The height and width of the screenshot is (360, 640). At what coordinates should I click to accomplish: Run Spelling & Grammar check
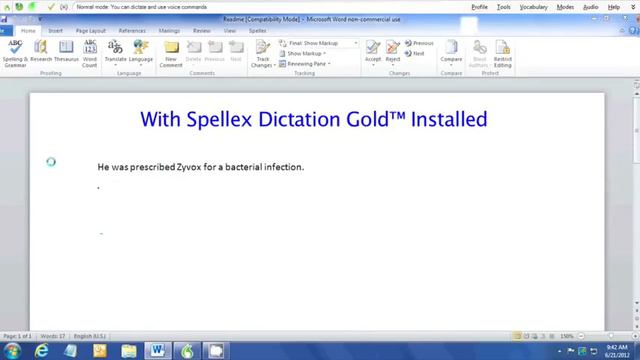(x=15, y=53)
